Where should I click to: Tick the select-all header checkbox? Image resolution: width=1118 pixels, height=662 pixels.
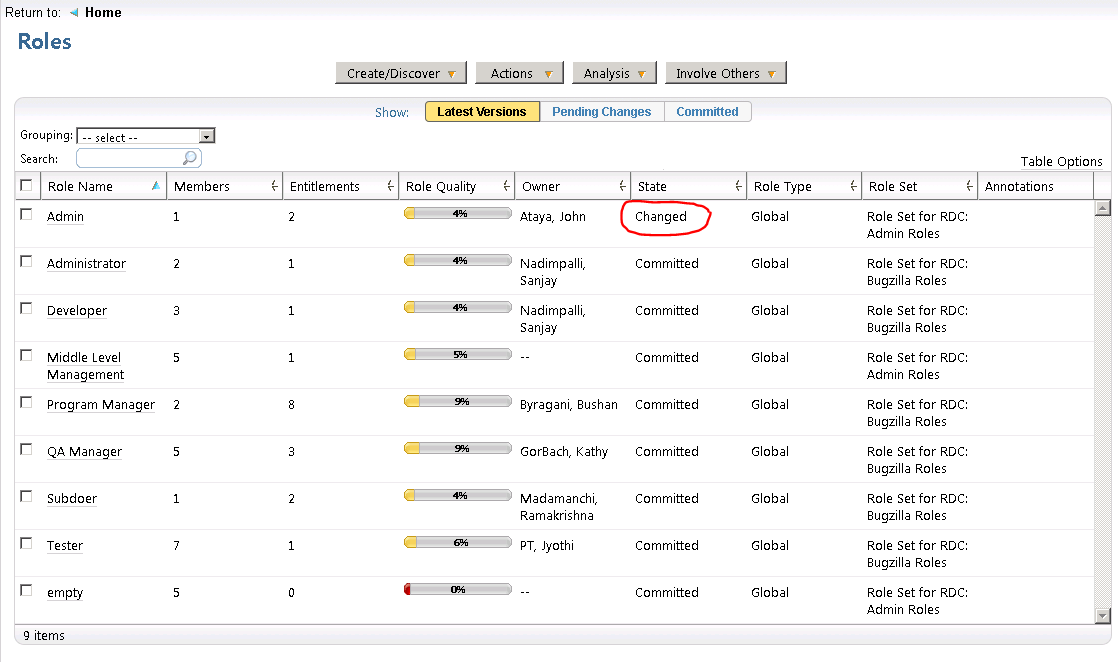(26, 185)
